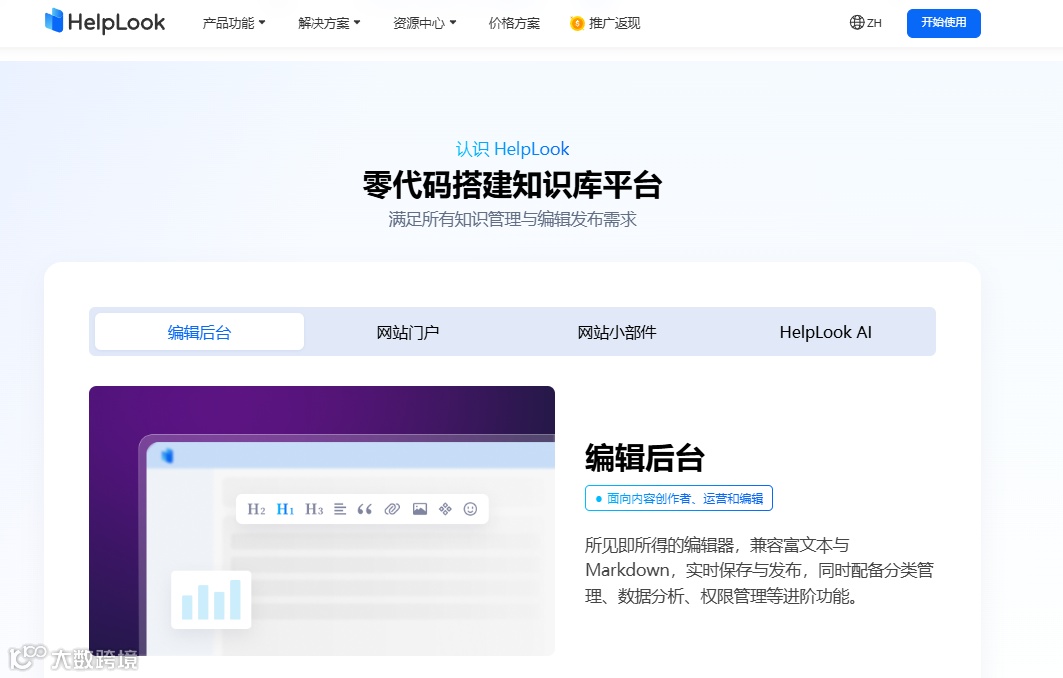Click the list alignment icon next to H3
Image resolution: width=1063 pixels, height=678 pixels.
[340, 509]
